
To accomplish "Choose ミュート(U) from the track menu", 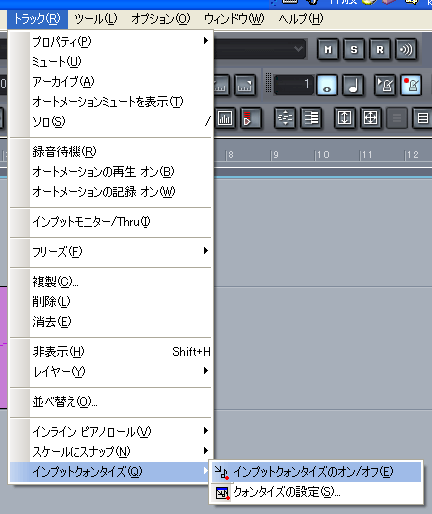I will click(x=111, y=62).
